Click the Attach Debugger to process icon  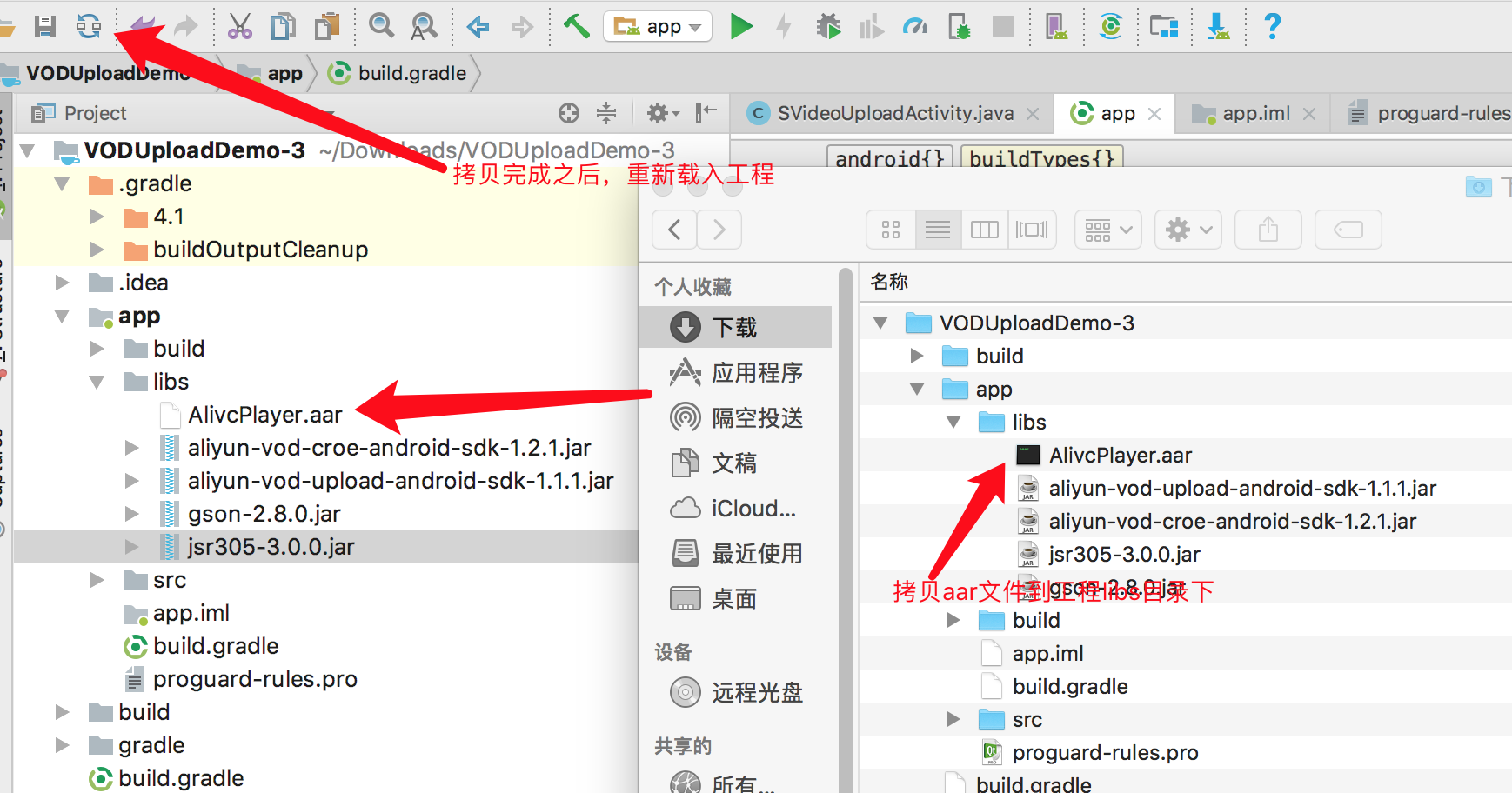coord(959,26)
